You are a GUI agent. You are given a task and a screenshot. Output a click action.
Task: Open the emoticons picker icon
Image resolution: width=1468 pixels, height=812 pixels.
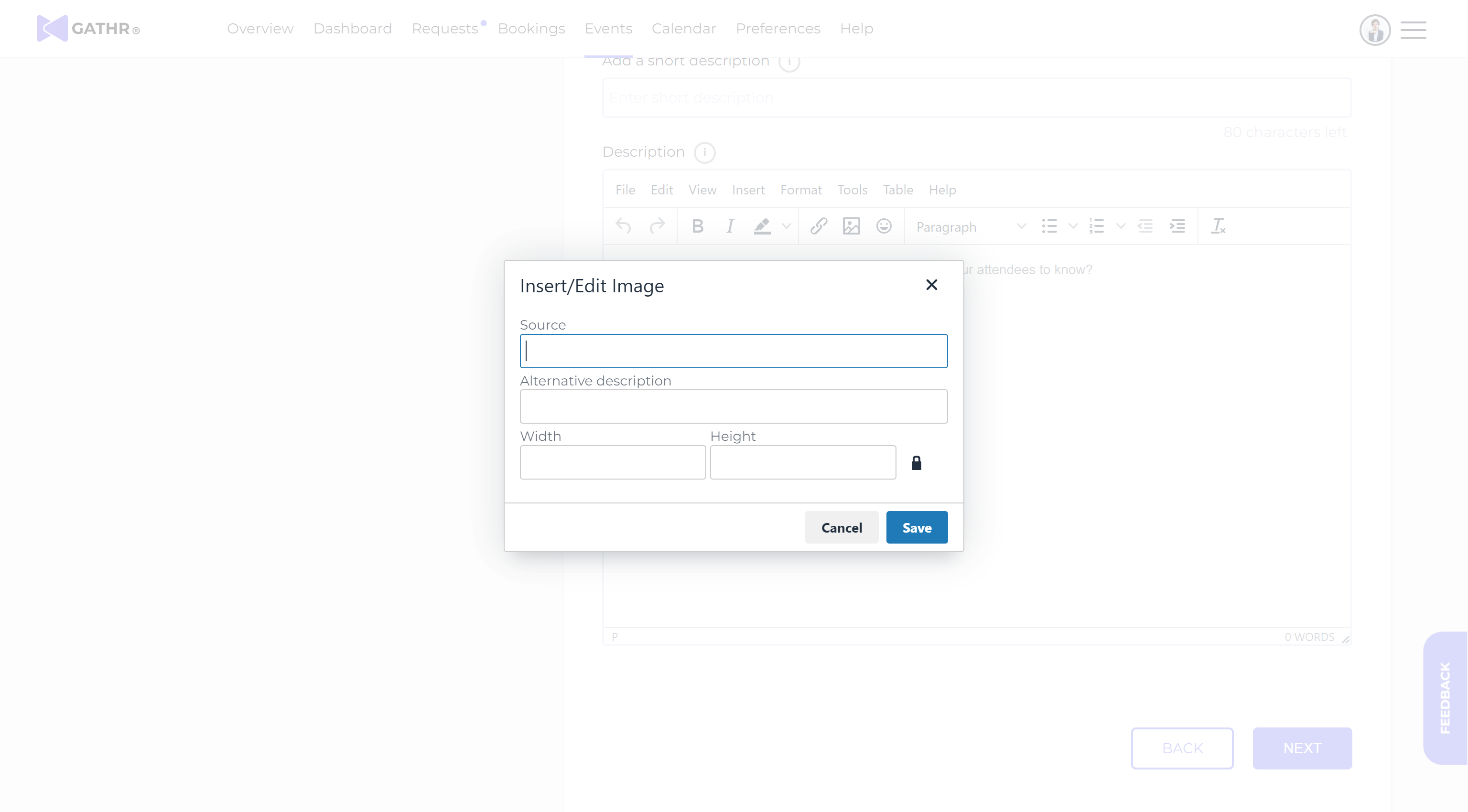pyautogui.click(x=883, y=226)
